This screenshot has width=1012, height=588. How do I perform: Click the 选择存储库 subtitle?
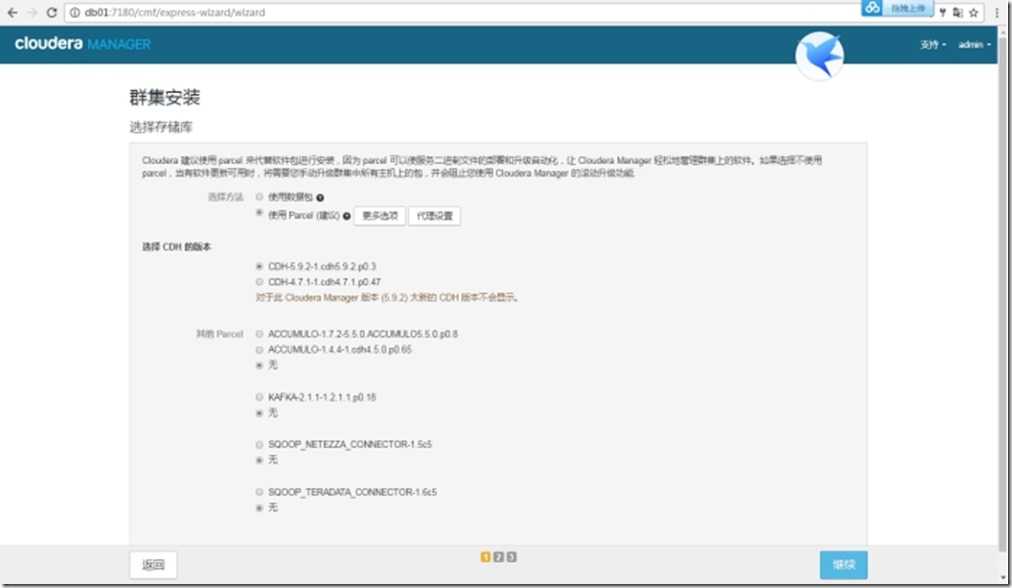tap(161, 127)
